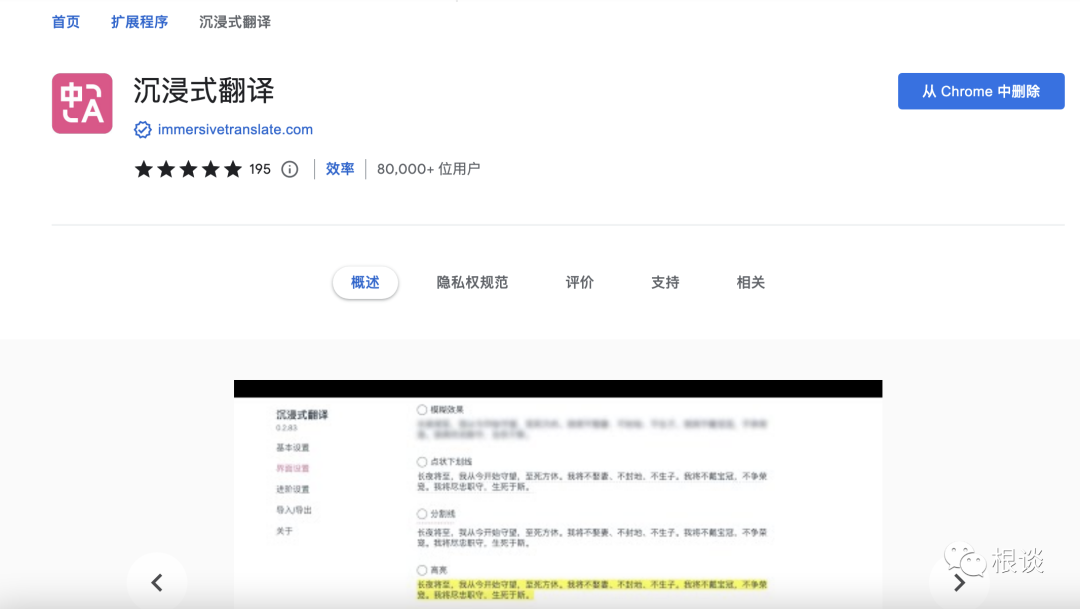
Task: Select the 点状下划线 radio button in preview
Action: (422, 462)
